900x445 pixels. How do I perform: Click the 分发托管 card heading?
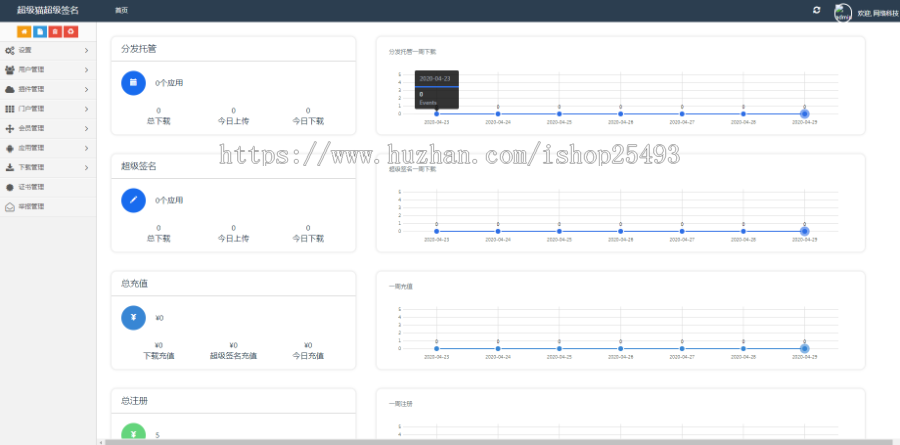pos(138,49)
